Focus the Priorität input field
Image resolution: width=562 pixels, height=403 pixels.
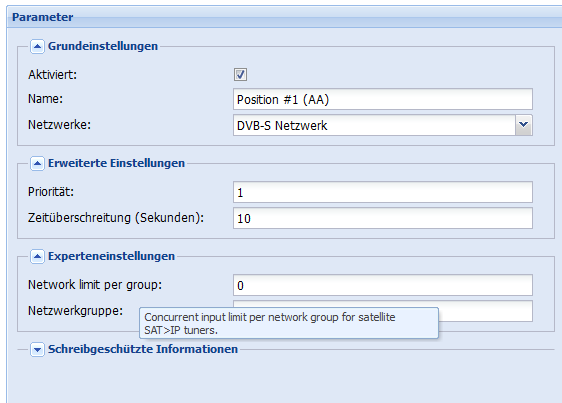[x=383, y=192]
